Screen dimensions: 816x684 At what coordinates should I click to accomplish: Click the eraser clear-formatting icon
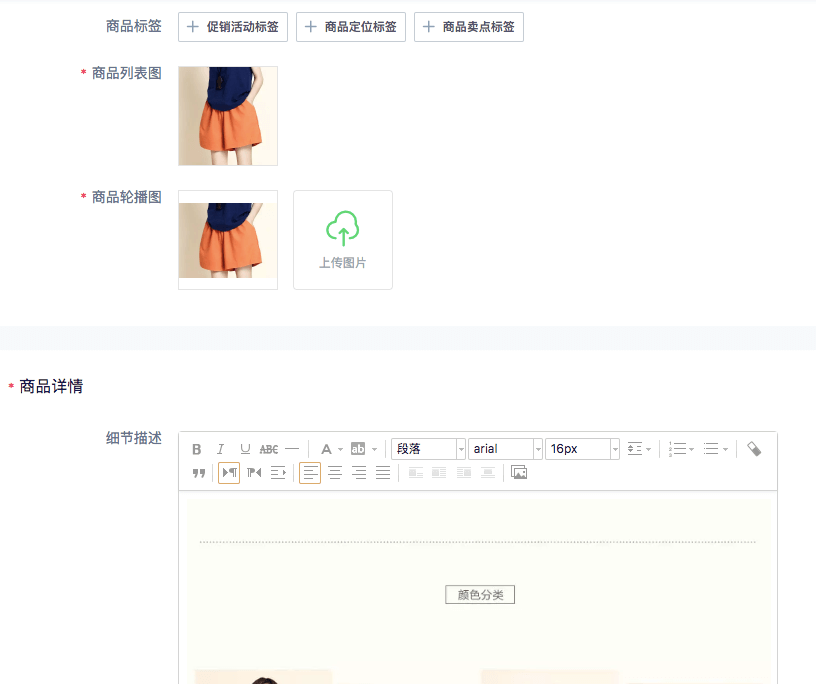coord(754,449)
